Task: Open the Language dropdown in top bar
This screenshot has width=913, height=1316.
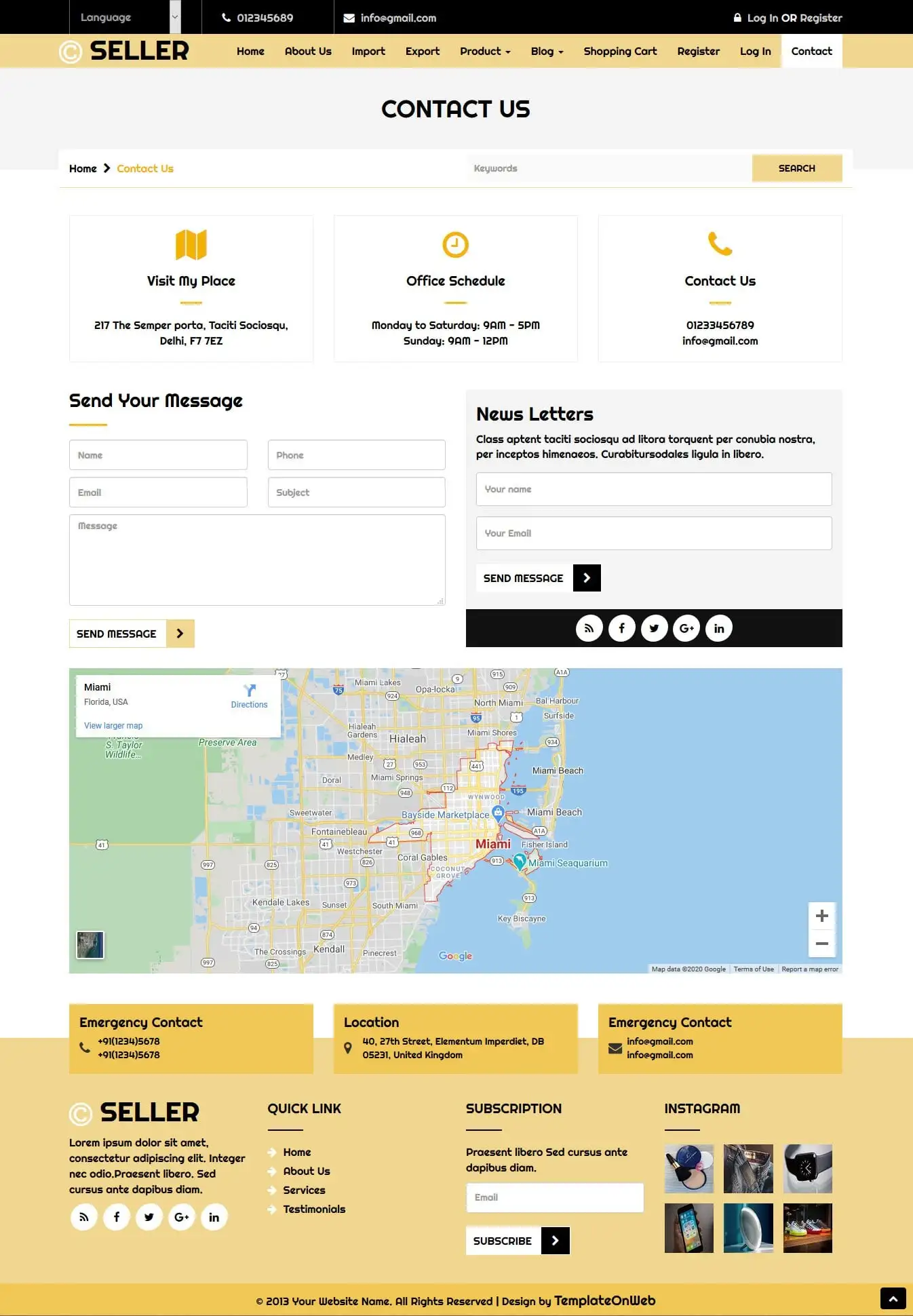Action: coord(125,17)
